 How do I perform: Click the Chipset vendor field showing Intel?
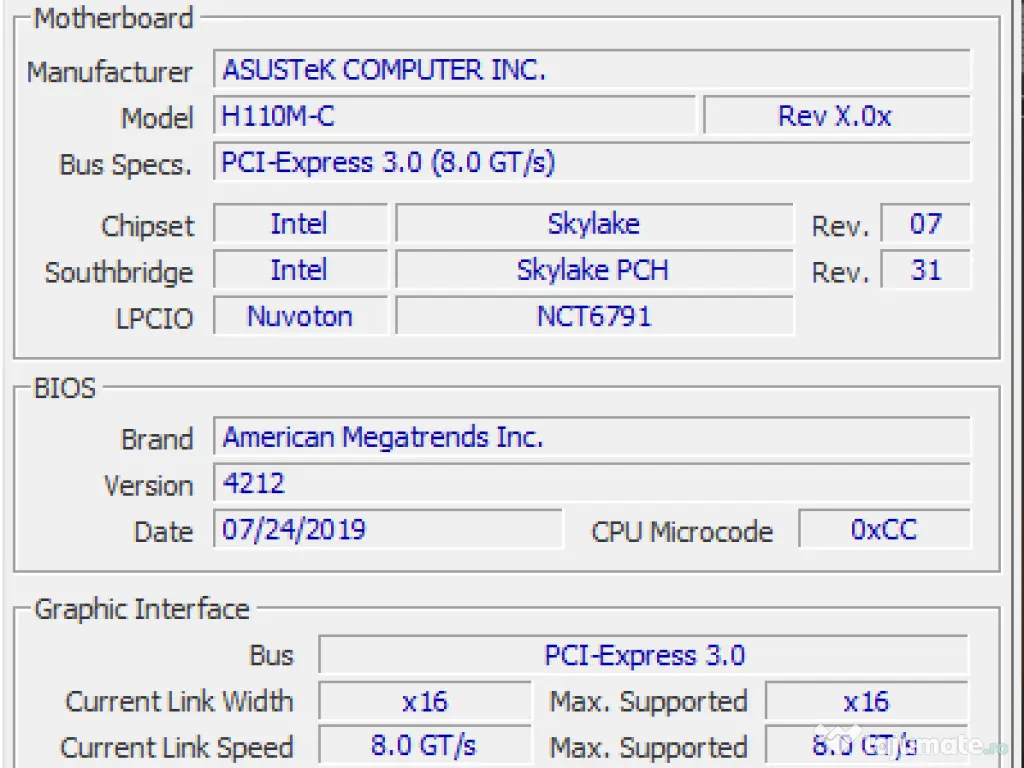[300, 224]
